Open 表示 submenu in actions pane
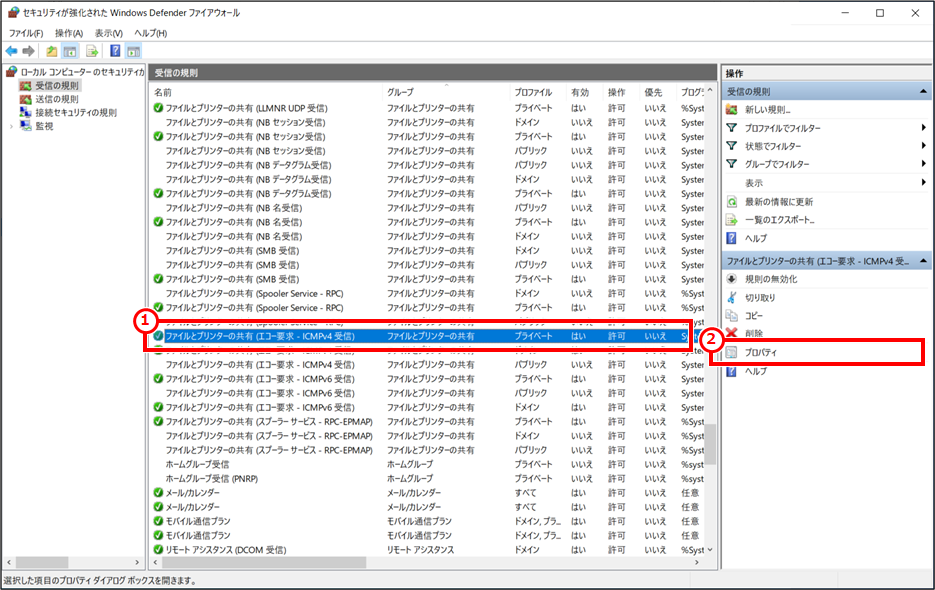Image resolution: width=935 pixels, height=590 pixels. pyautogui.click(x=754, y=183)
